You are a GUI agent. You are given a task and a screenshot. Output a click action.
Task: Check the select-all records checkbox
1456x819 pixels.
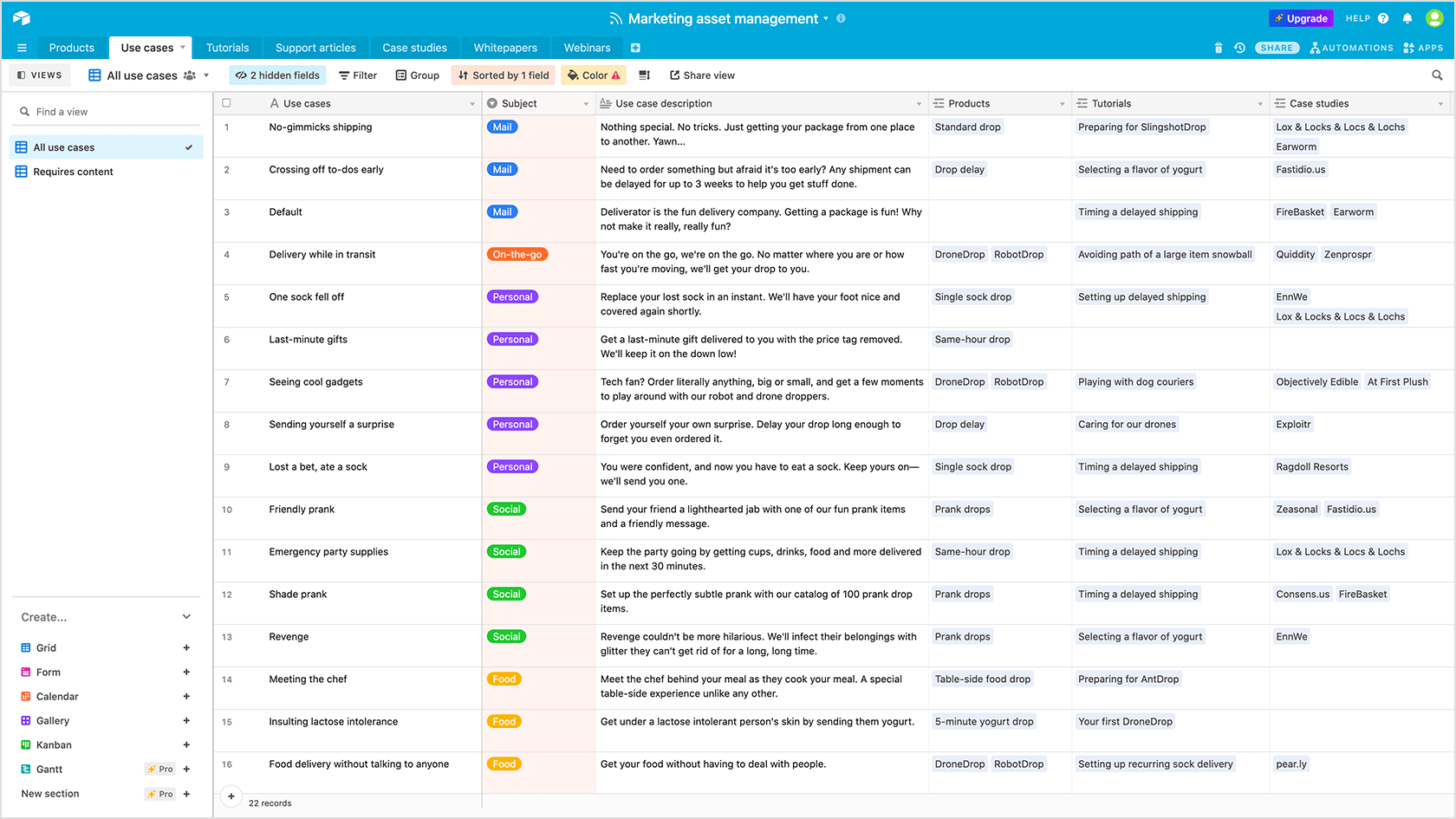click(227, 103)
